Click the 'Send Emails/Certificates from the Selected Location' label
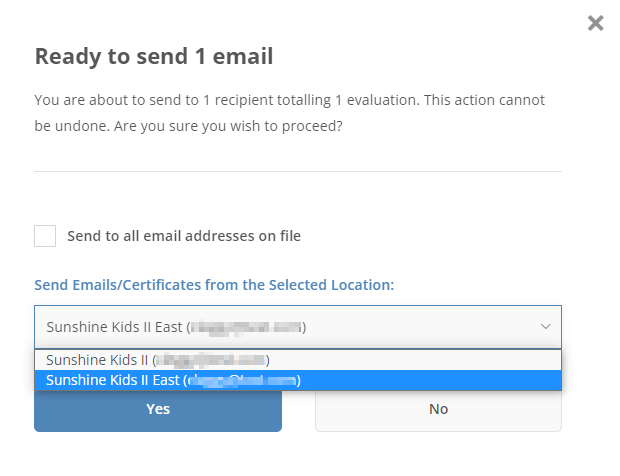 click(x=214, y=285)
